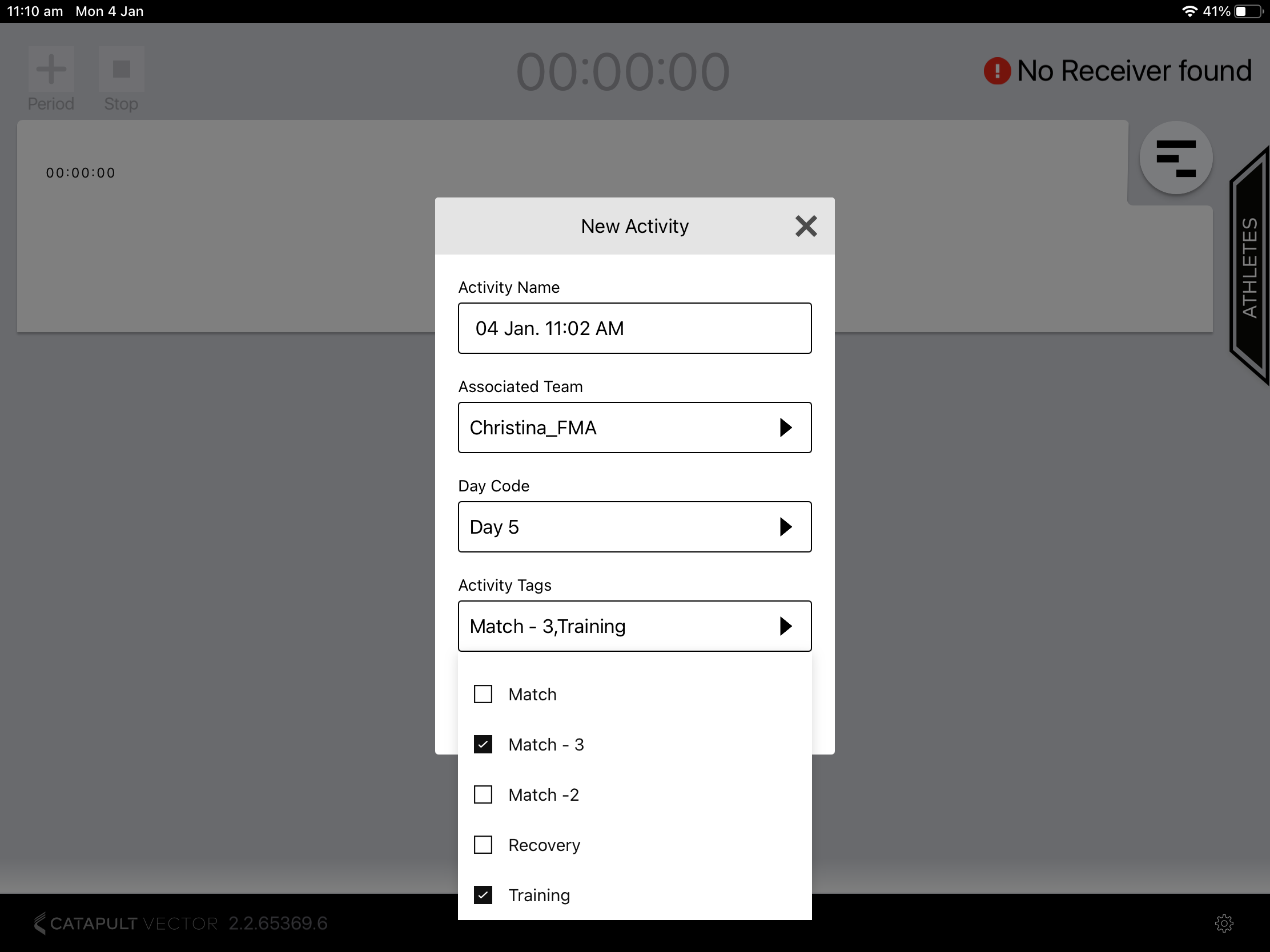
Task: Check the Recovery tag checkbox
Action: pyautogui.click(x=483, y=845)
